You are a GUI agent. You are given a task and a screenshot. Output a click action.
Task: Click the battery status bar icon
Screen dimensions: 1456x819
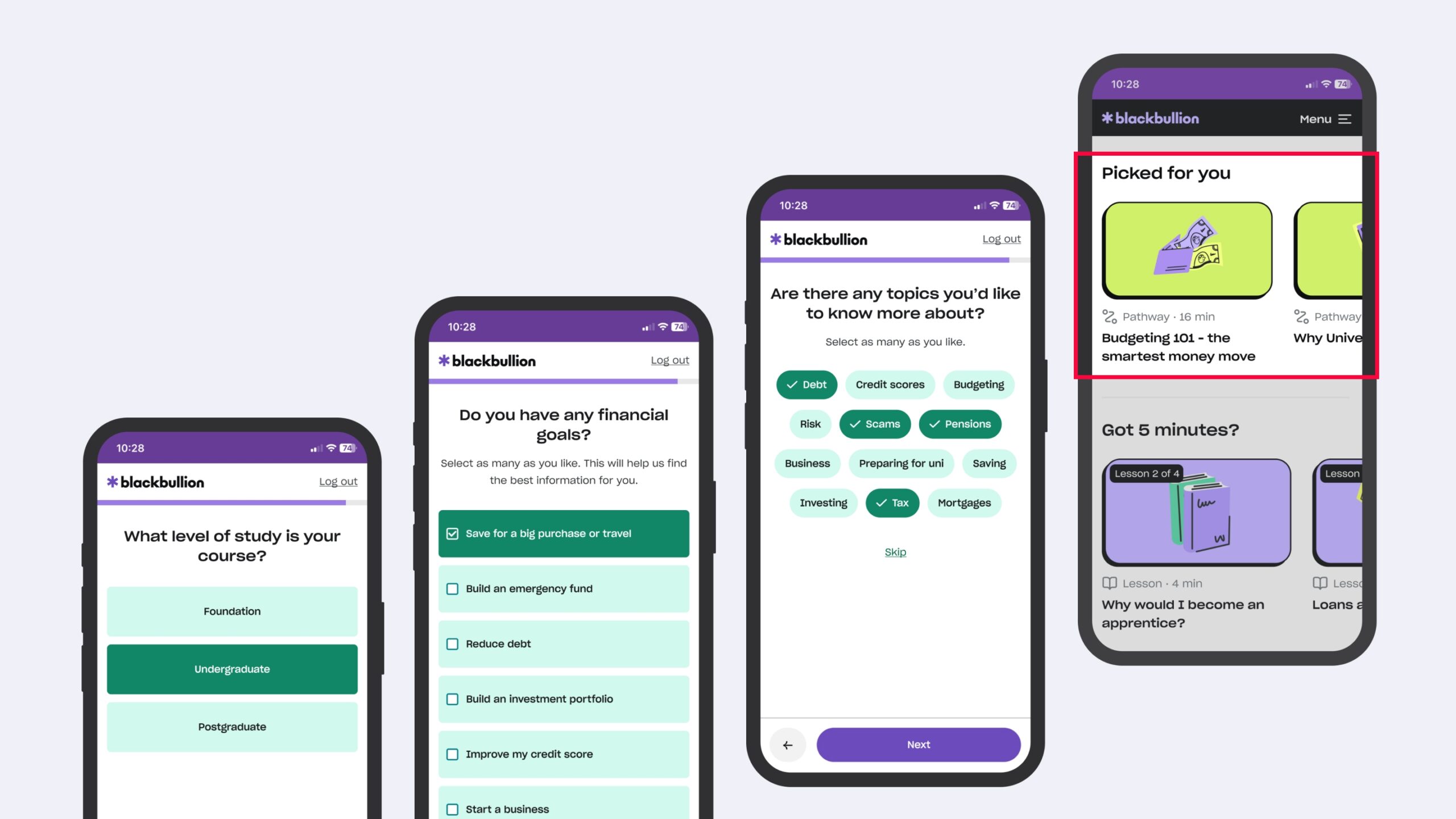click(x=1344, y=83)
